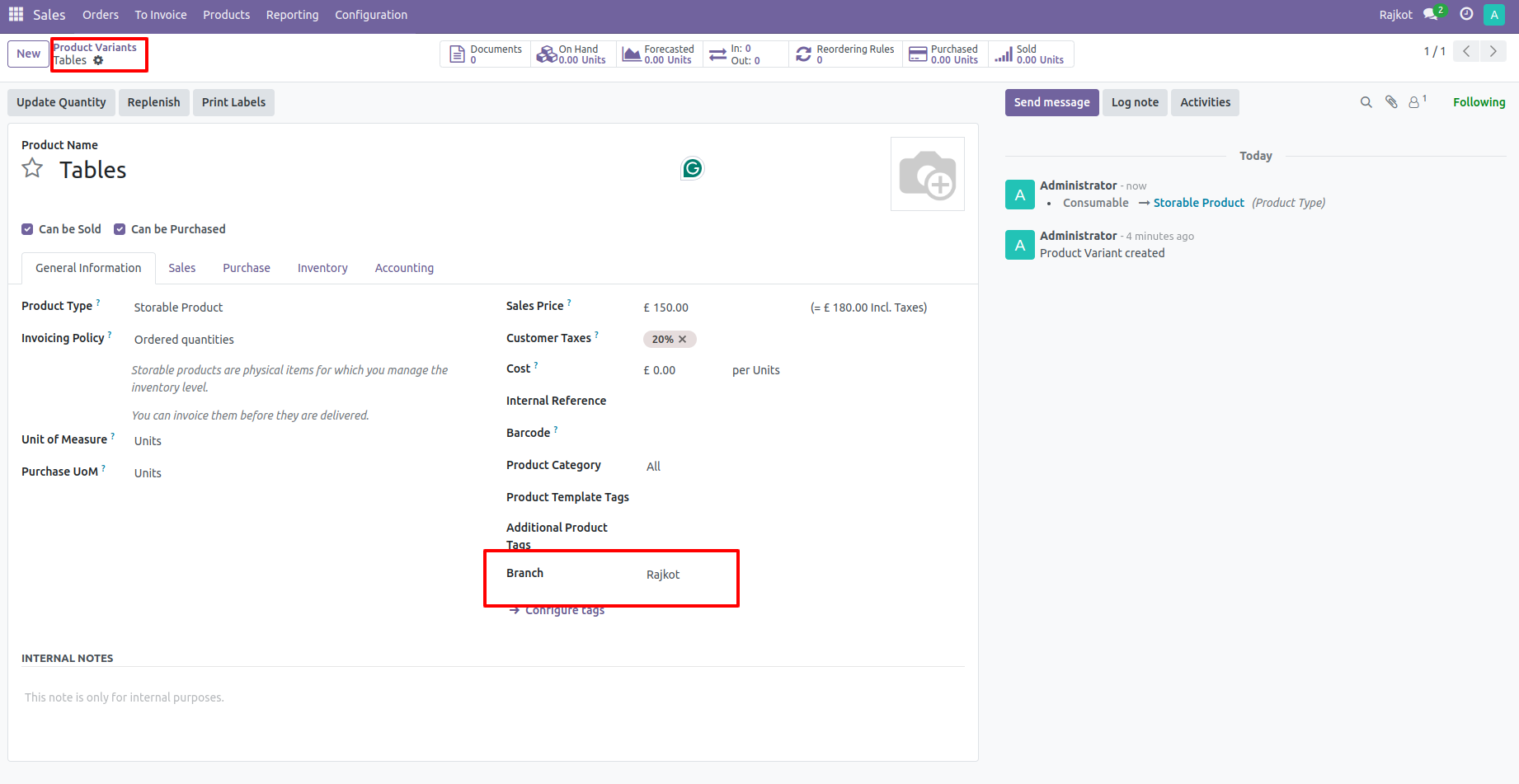The width and height of the screenshot is (1519, 784).
Task: Open the followers list
Action: point(1416,102)
